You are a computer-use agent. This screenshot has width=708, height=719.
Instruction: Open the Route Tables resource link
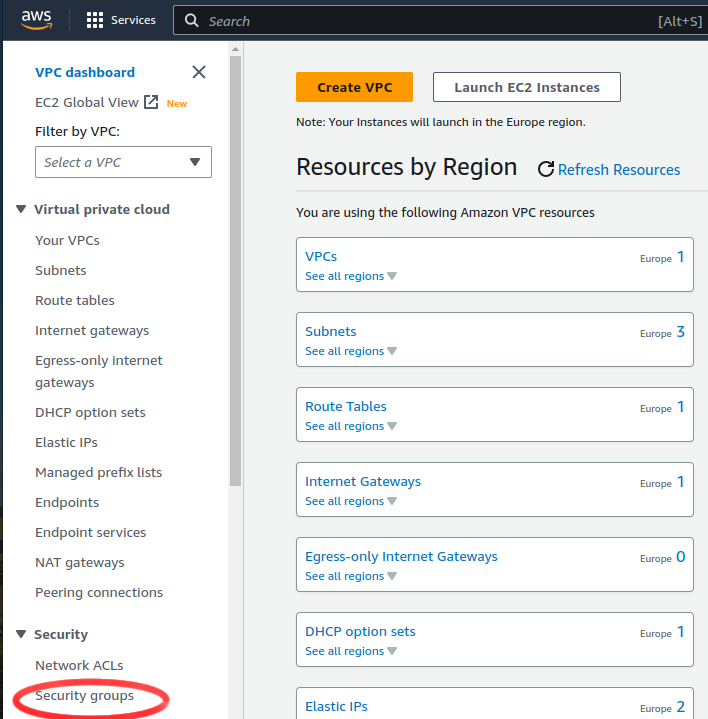pos(346,406)
